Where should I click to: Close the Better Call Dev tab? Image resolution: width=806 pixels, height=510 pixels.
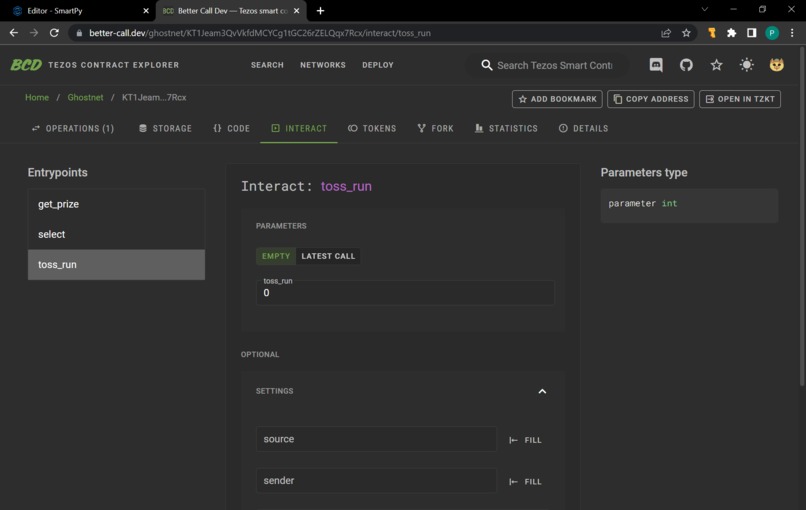click(297, 11)
